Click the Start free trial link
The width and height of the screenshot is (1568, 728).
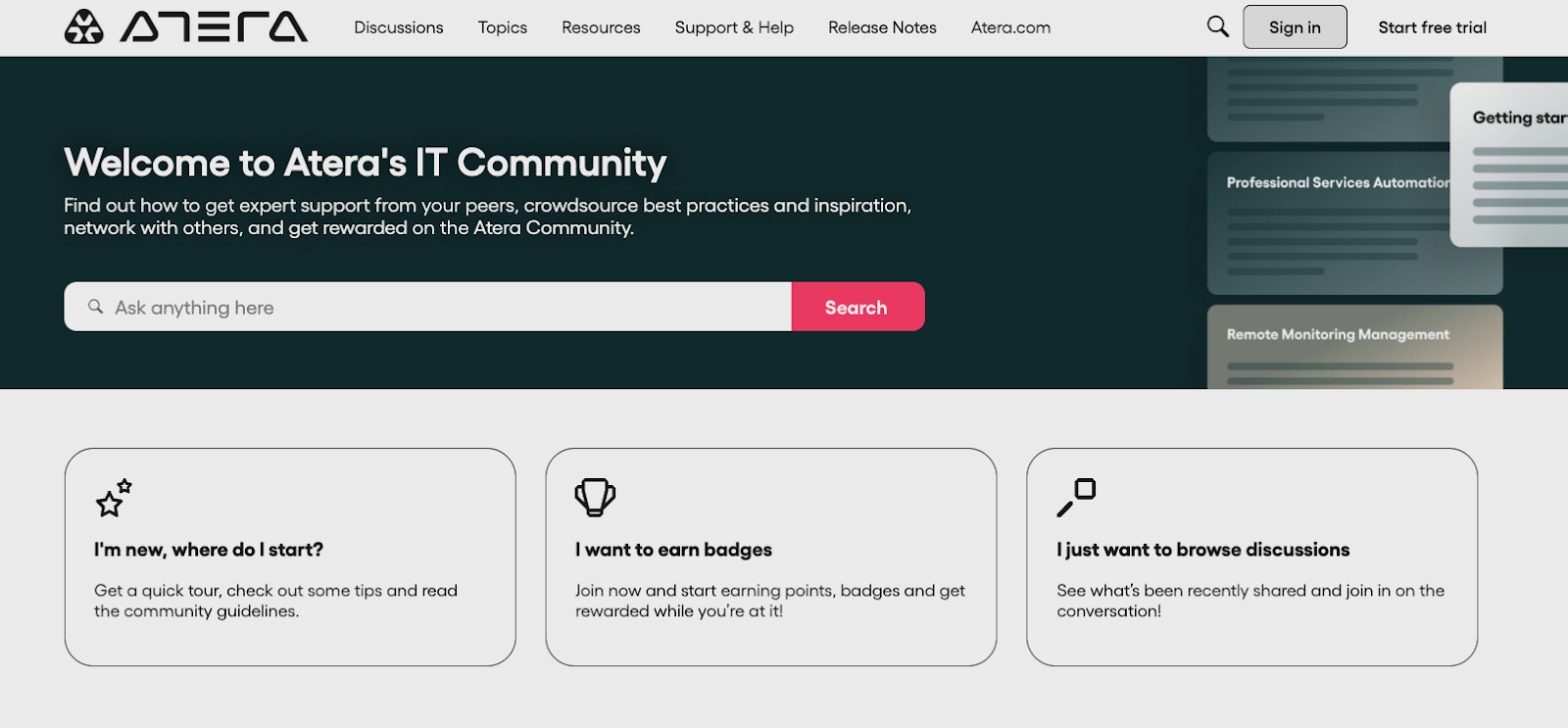[x=1432, y=27]
